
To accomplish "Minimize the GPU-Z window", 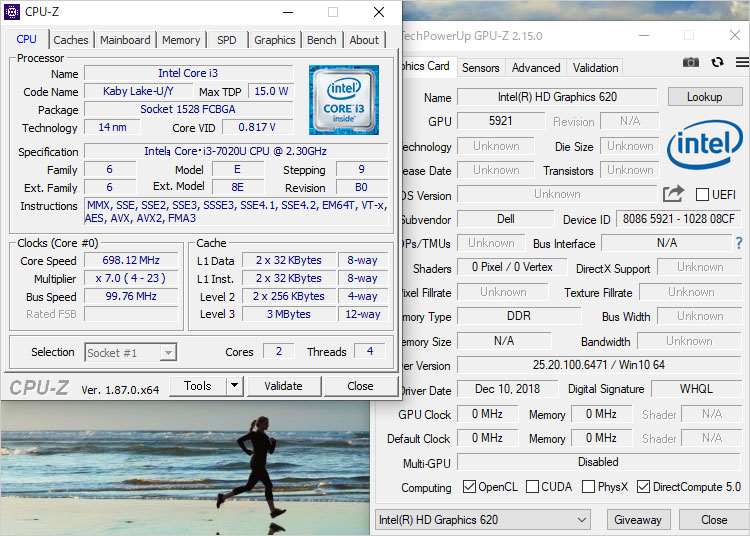I will coord(644,35).
